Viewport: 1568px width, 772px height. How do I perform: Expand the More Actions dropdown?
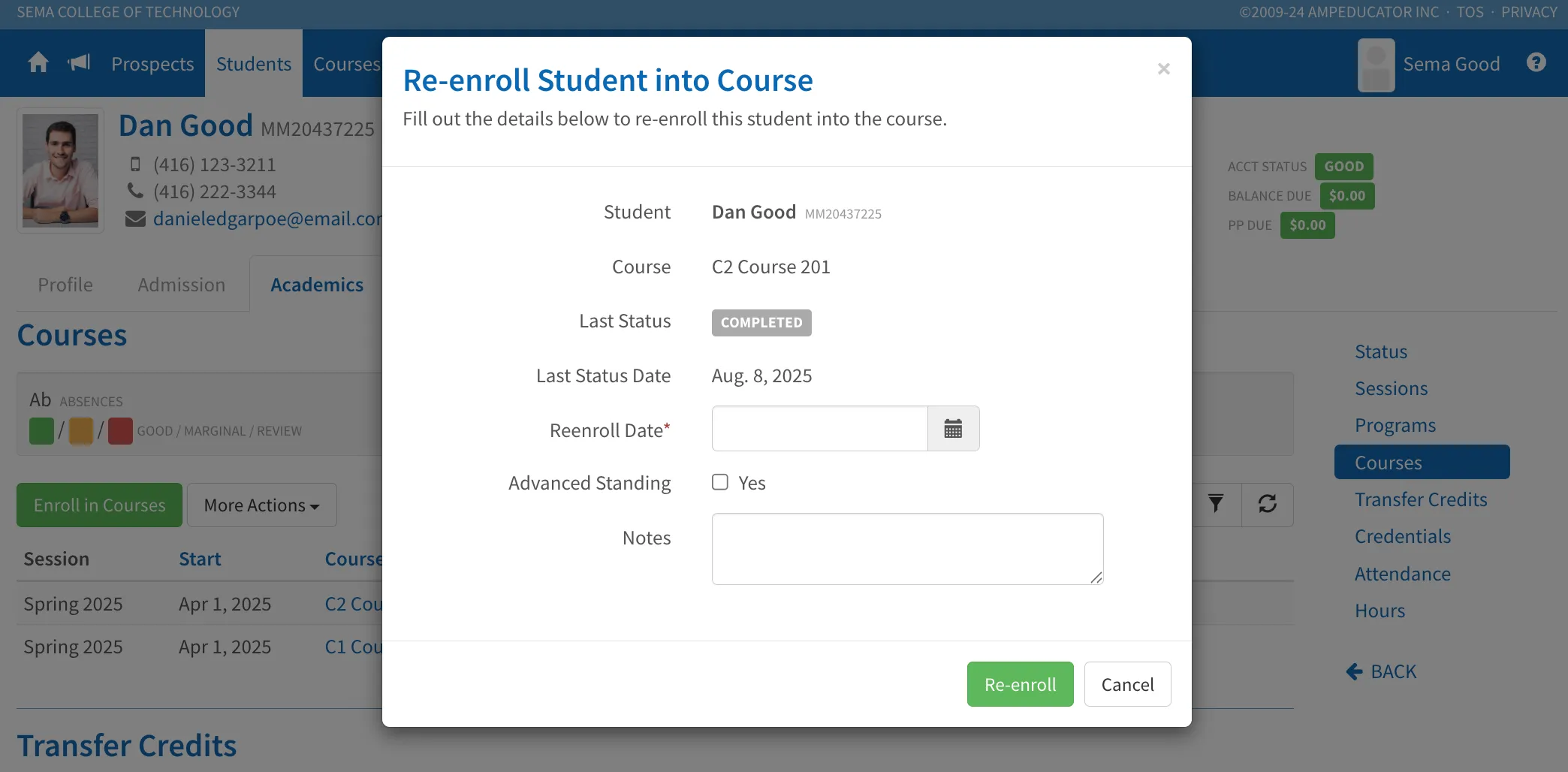click(x=261, y=505)
